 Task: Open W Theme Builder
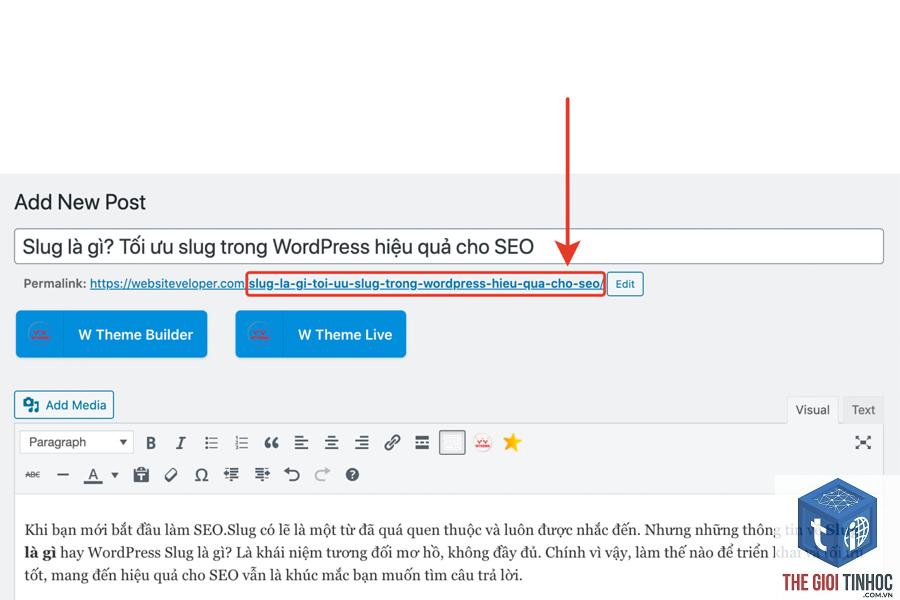click(111, 334)
